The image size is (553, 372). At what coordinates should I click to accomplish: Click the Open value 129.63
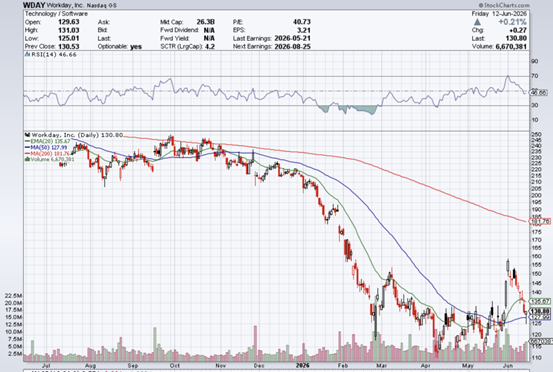[68, 22]
